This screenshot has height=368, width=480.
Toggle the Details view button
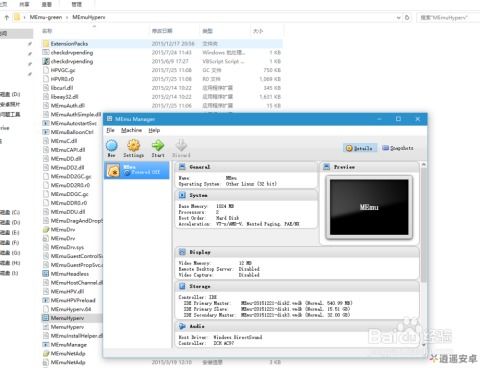(x=360, y=148)
